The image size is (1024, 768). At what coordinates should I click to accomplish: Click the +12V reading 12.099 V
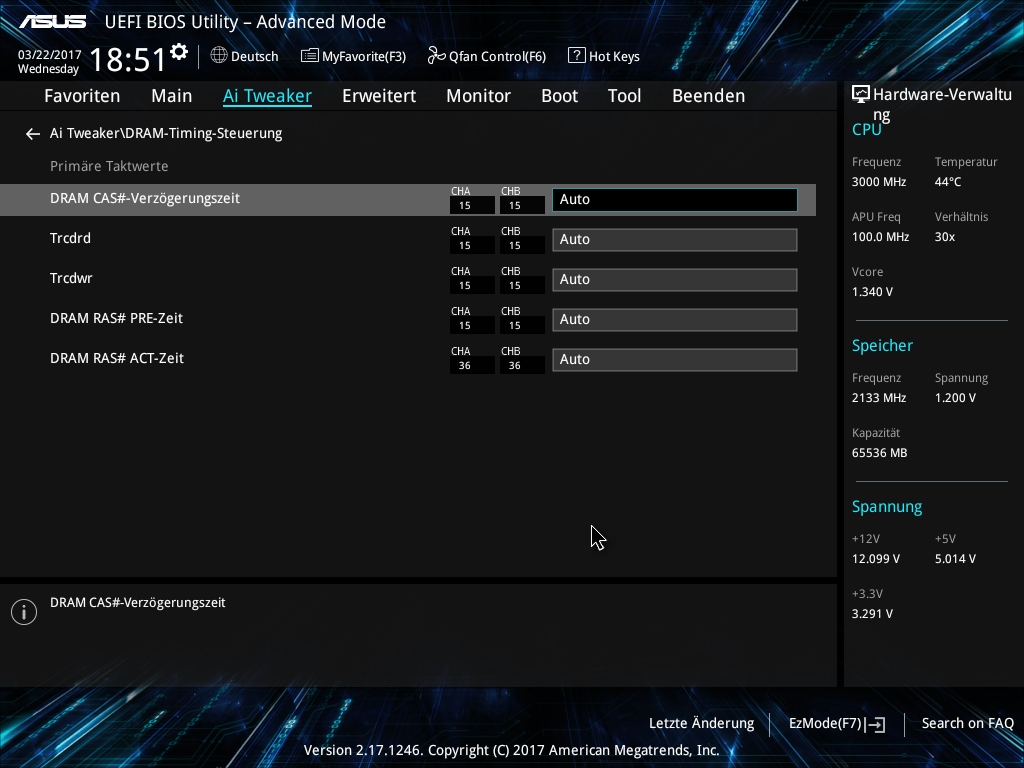tap(876, 559)
